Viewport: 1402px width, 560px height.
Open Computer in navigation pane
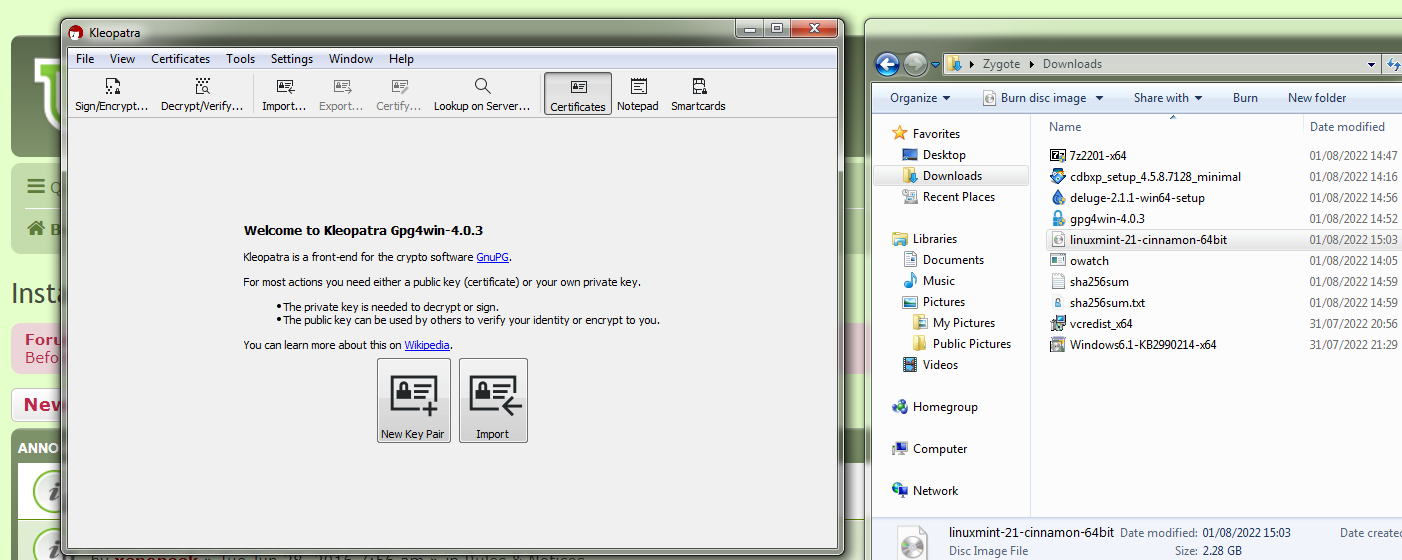point(930,449)
